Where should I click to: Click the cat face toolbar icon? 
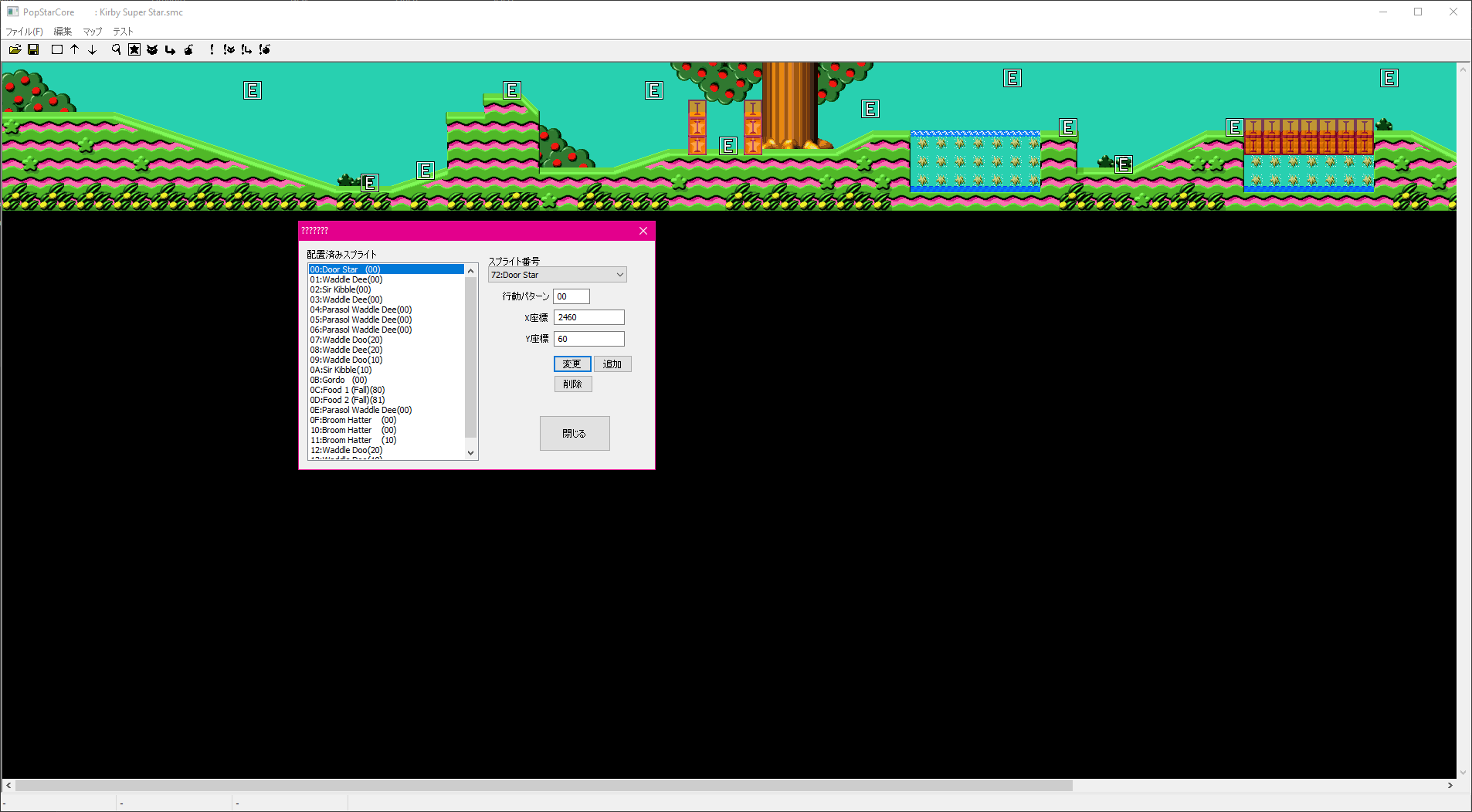(x=152, y=49)
